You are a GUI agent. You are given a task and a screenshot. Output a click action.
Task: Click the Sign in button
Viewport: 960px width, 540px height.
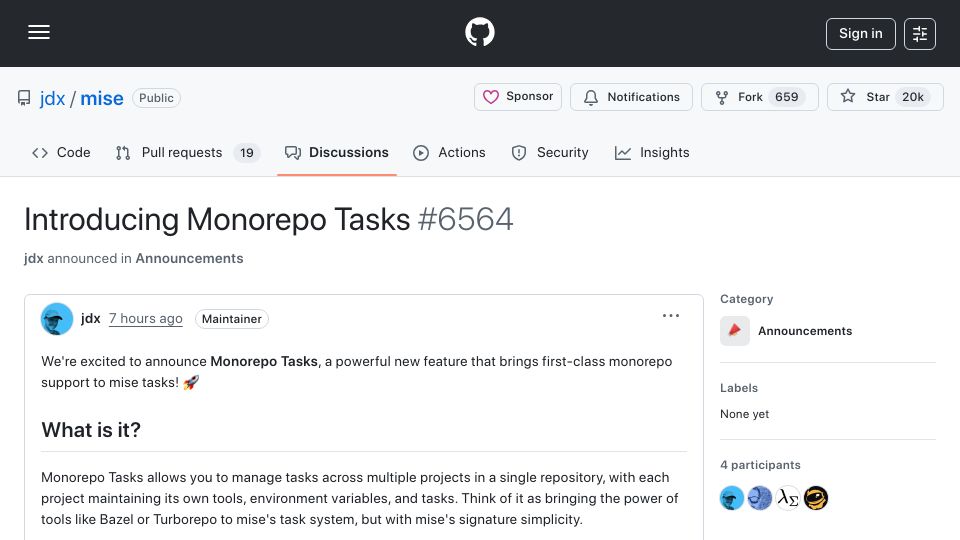(860, 34)
